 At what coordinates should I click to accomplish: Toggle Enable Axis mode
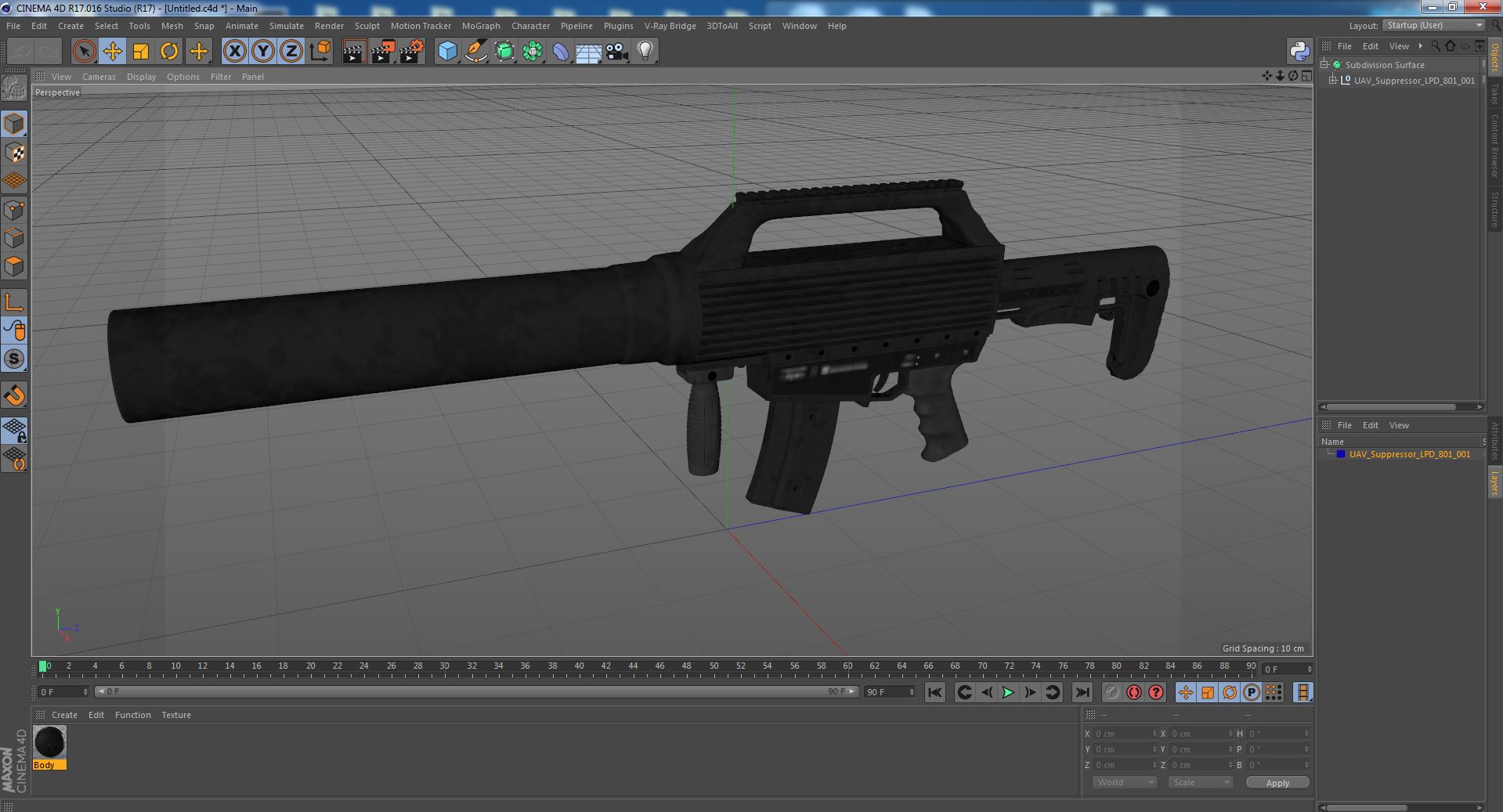point(14,302)
